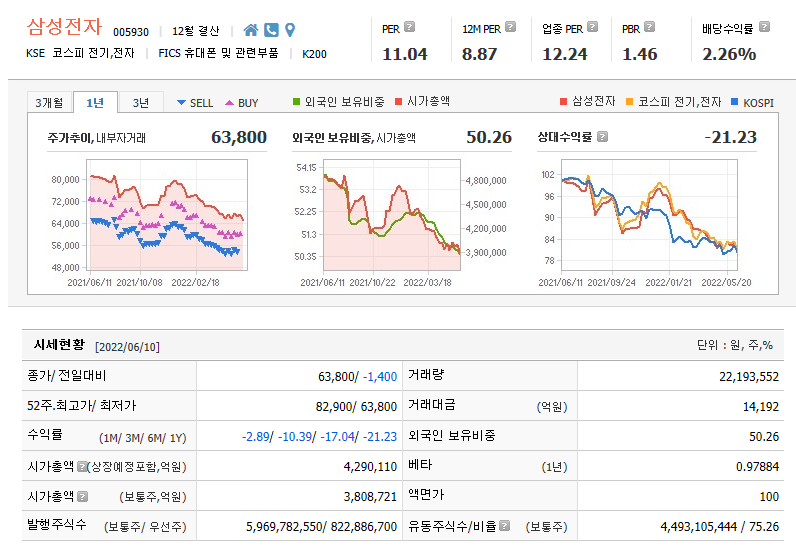Image resolution: width=796 pixels, height=554 pixels.
Task: Click the foreign ownership 50.26 chart heading value
Action: 489,137
